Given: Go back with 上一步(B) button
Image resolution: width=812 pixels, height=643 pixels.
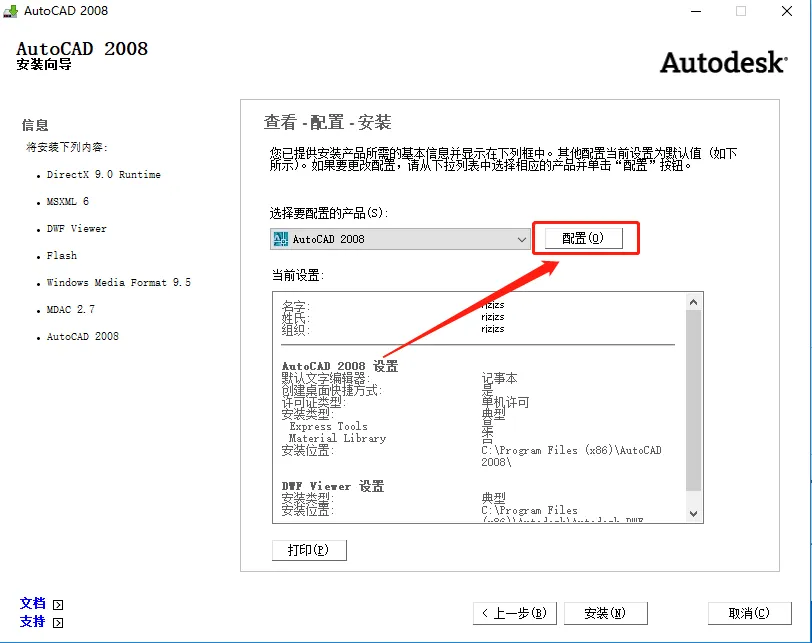Looking at the screenshot, I should [x=515, y=613].
